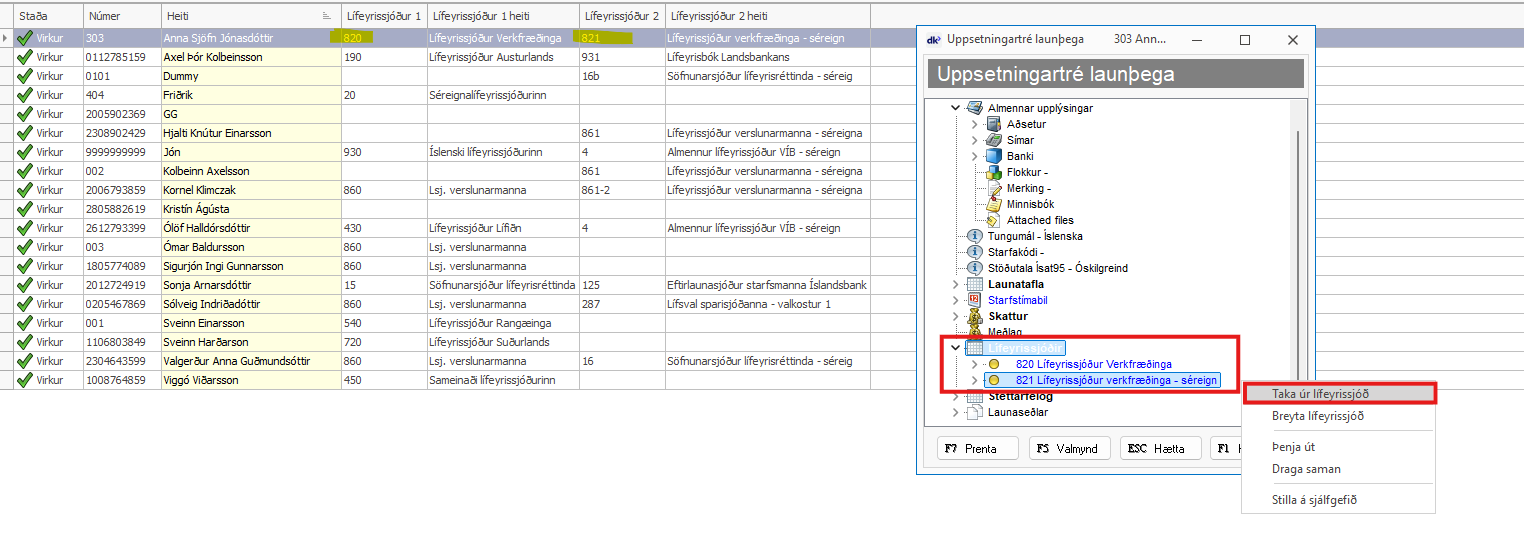Collapse the Lífeyrissjóðir tree node
The image size is (1524, 542).
point(956,348)
